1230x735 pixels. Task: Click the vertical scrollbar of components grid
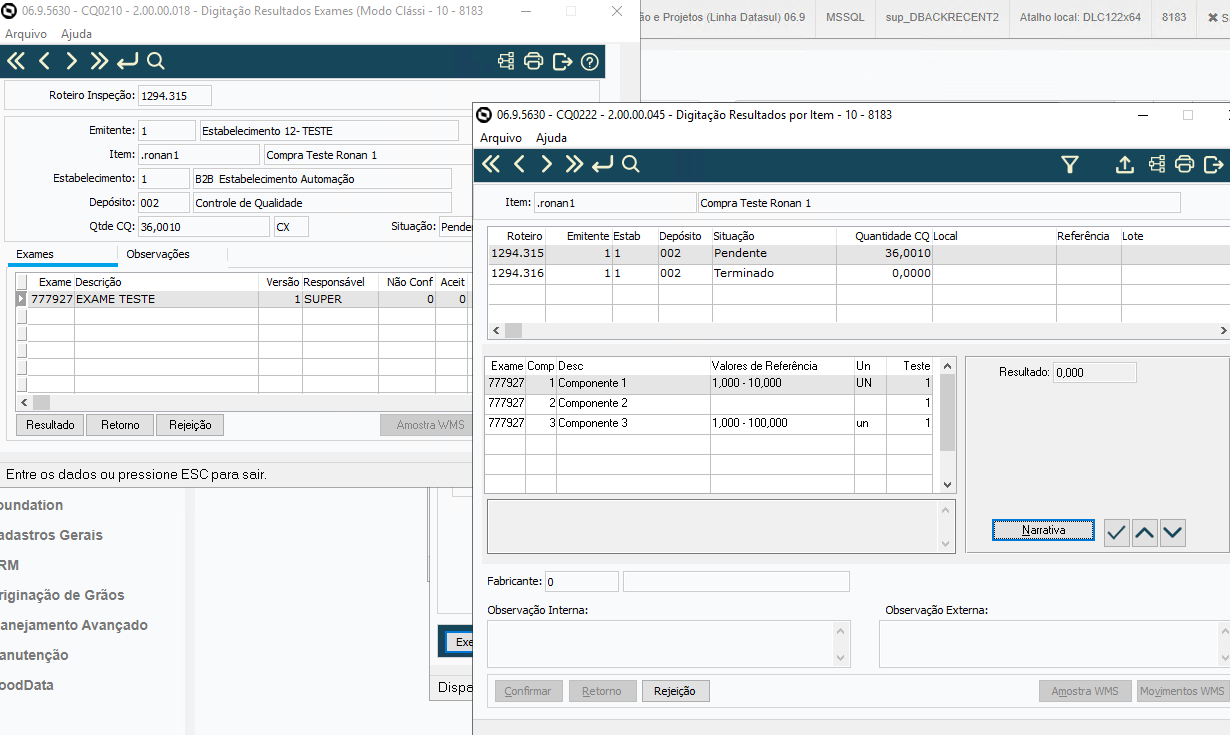948,425
